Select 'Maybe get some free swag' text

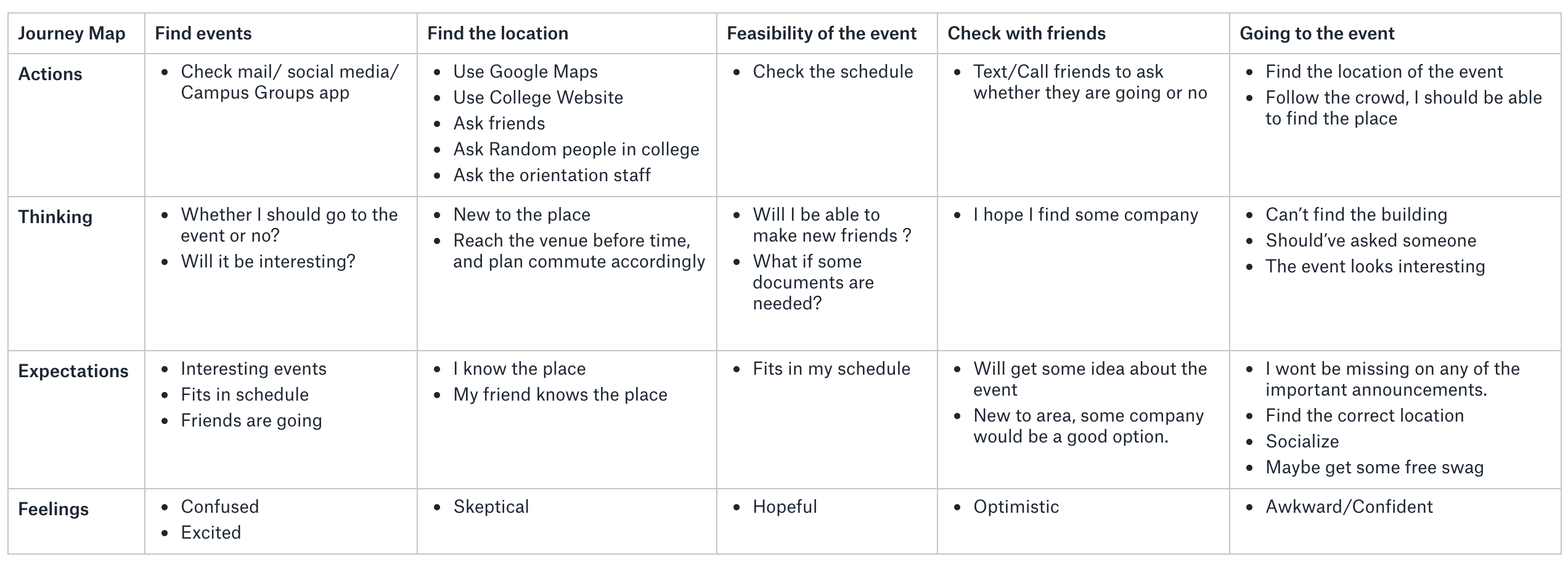pos(1375,467)
